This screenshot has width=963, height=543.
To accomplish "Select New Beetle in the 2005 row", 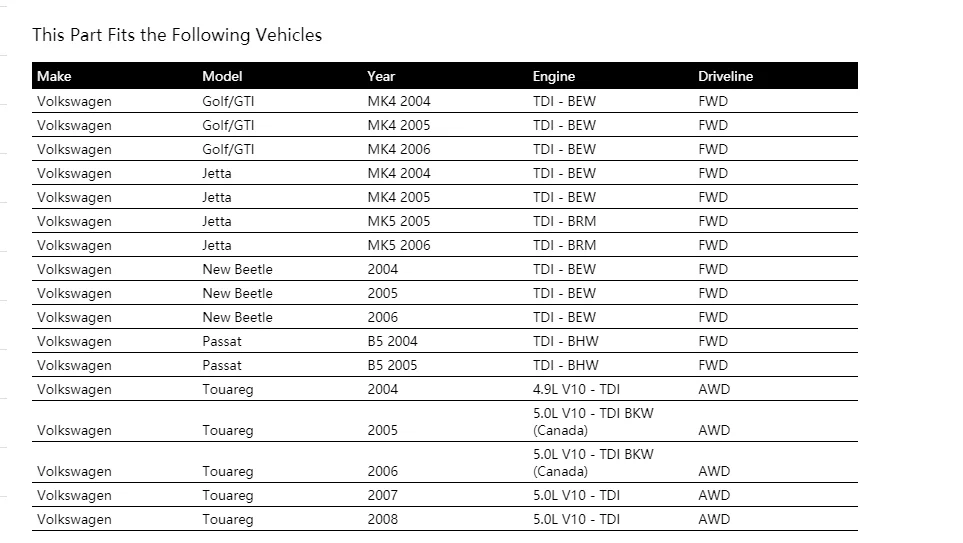I will [x=237, y=293].
